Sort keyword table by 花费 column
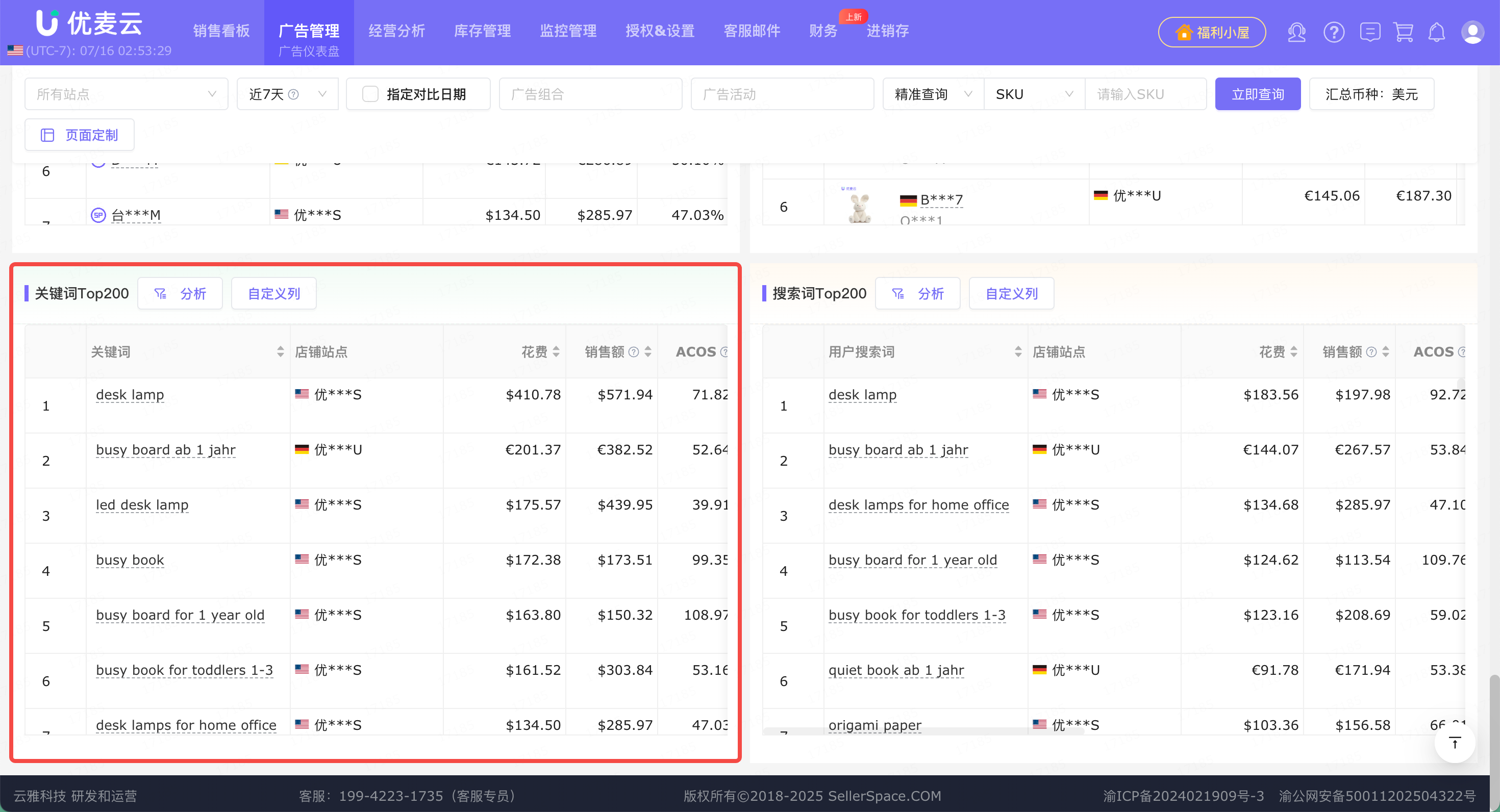 556,351
